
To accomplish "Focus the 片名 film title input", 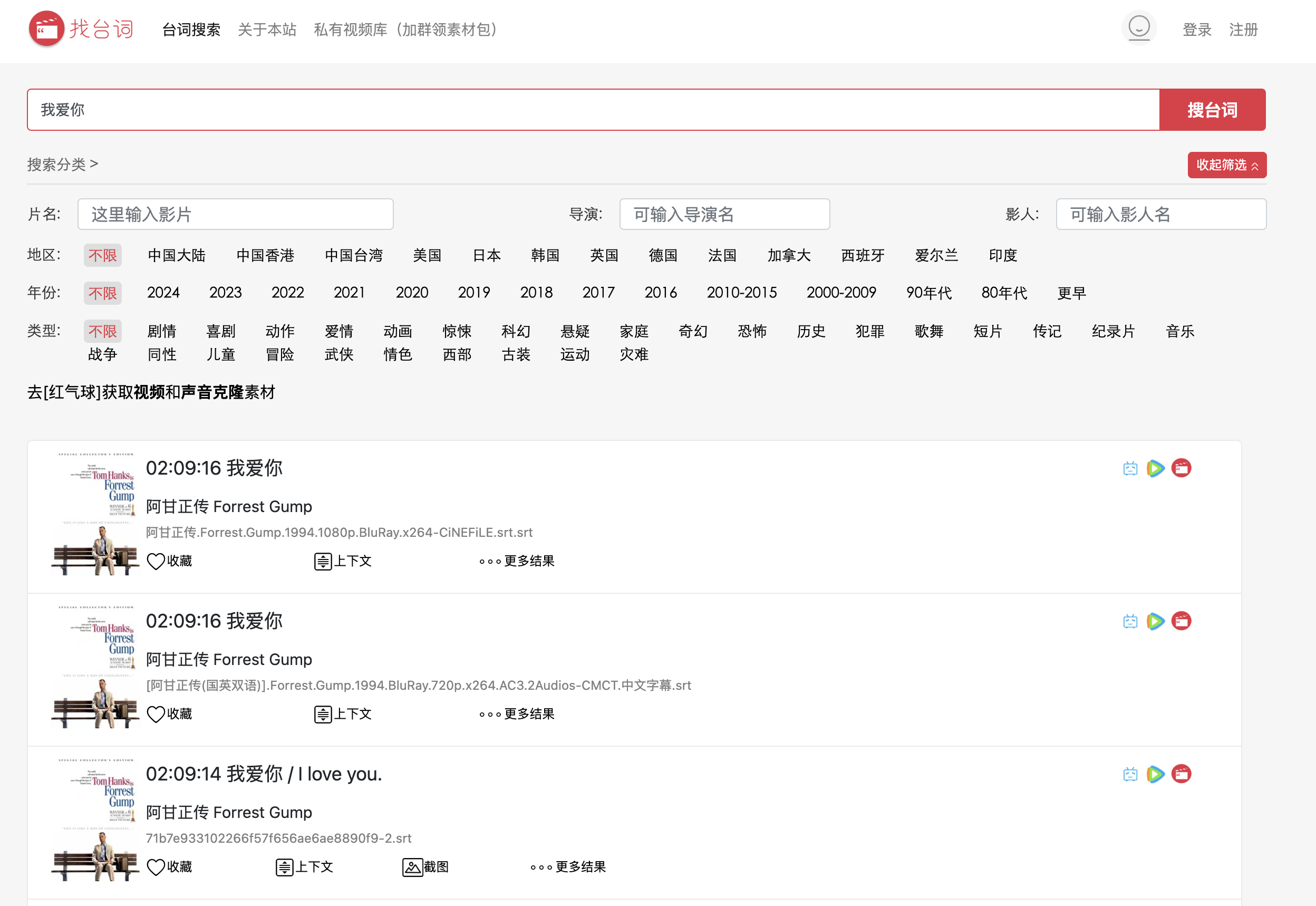I will pyautogui.click(x=236, y=214).
